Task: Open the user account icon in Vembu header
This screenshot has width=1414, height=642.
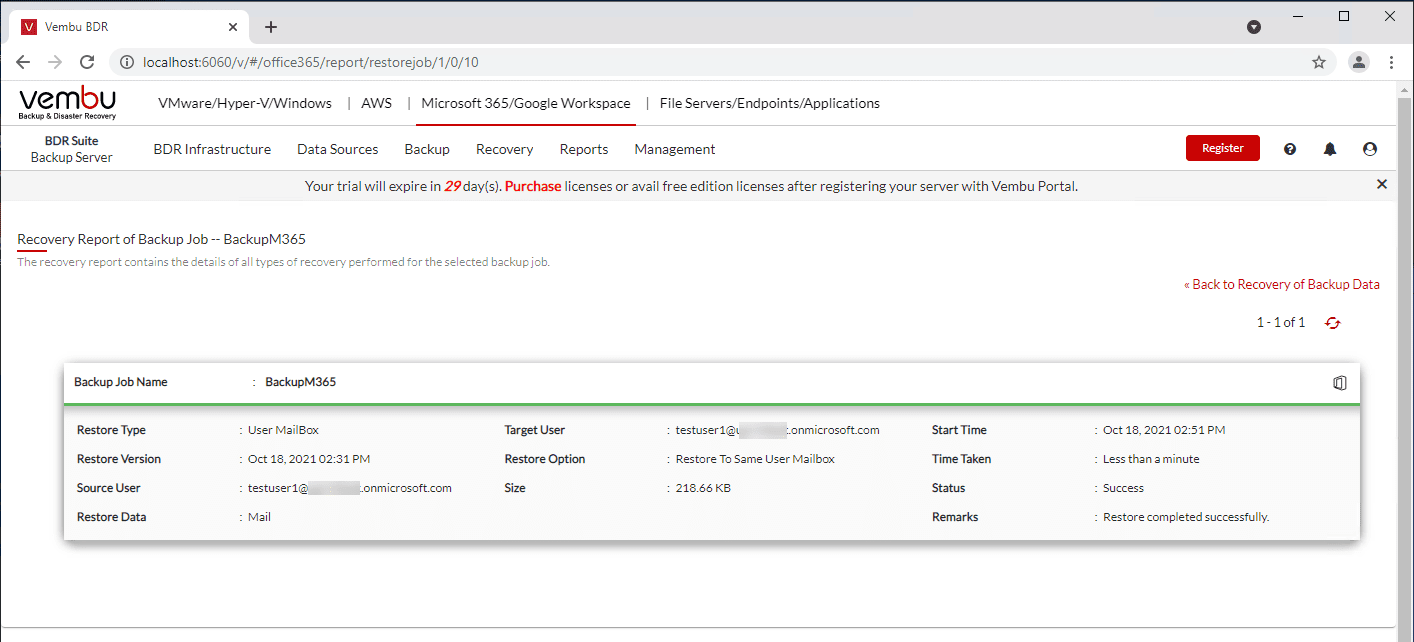Action: click(1370, 149)
